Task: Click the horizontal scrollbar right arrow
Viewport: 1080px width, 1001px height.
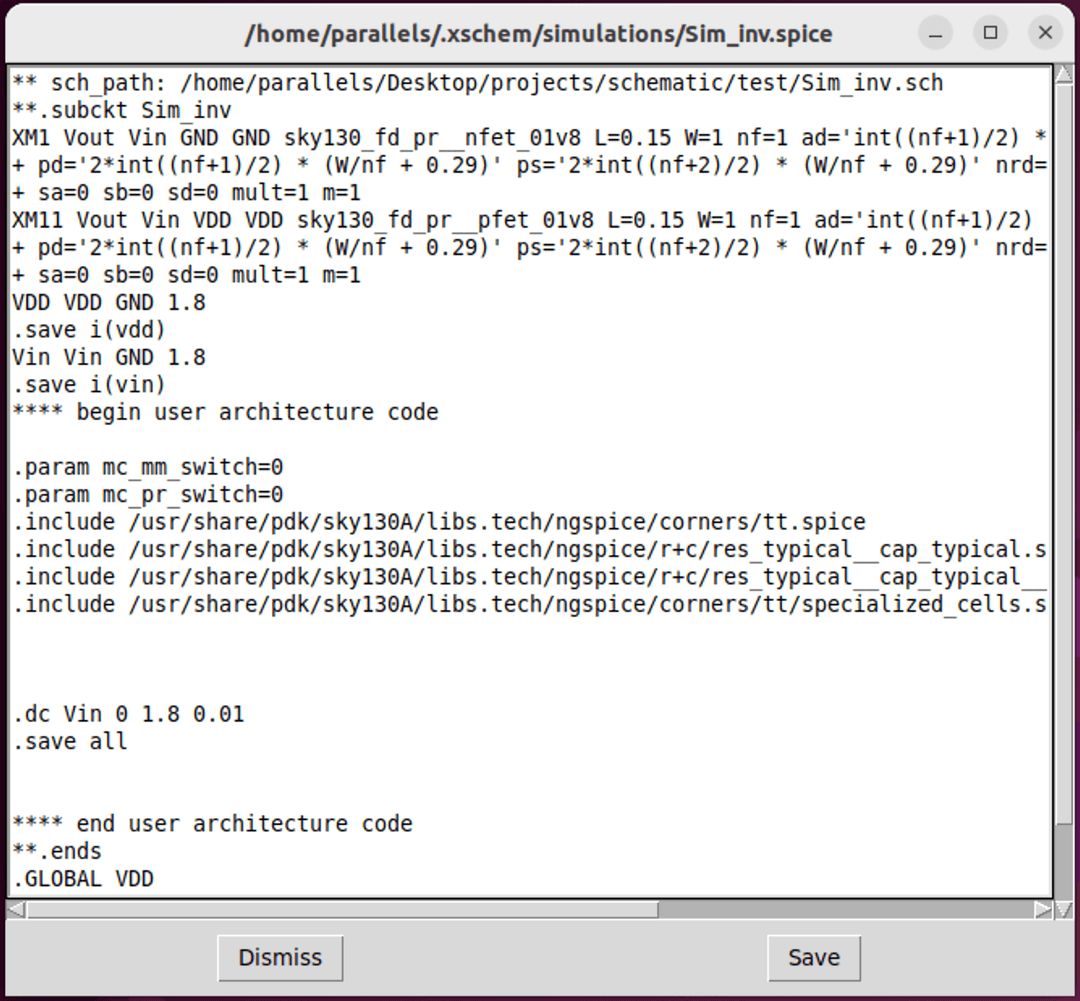Action: pyautogui.click(x=1043, y=910)
